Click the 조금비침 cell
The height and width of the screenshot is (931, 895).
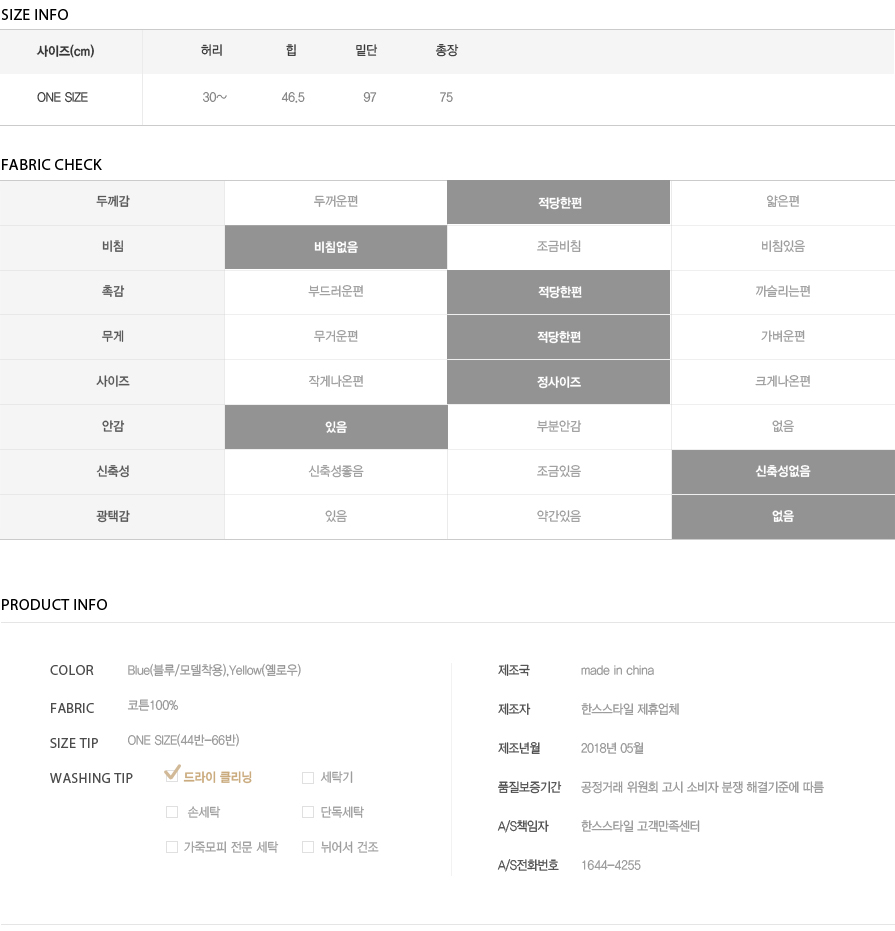coord(559,246)
